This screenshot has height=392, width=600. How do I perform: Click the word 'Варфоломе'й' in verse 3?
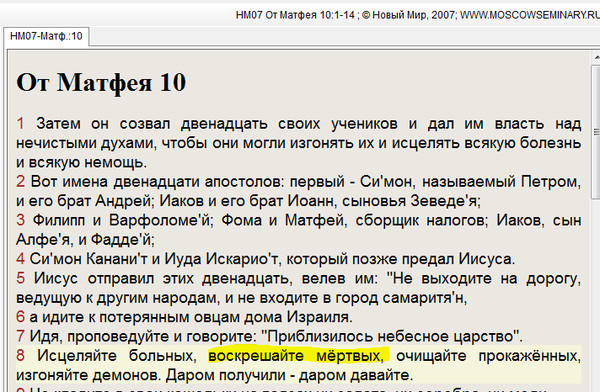click(159, 220)
